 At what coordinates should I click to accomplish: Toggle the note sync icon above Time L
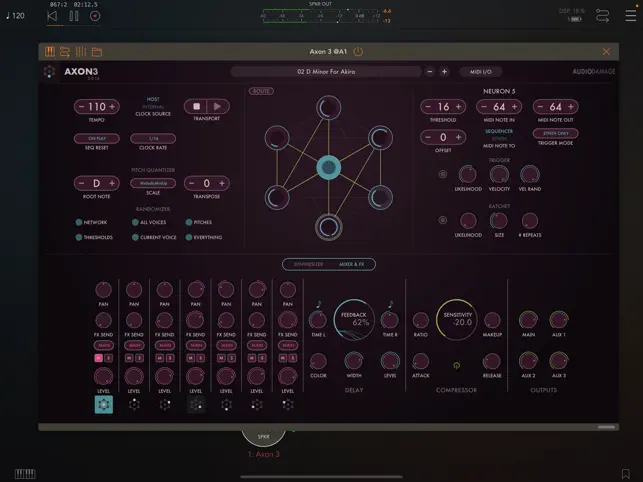(x=319, y=304)
